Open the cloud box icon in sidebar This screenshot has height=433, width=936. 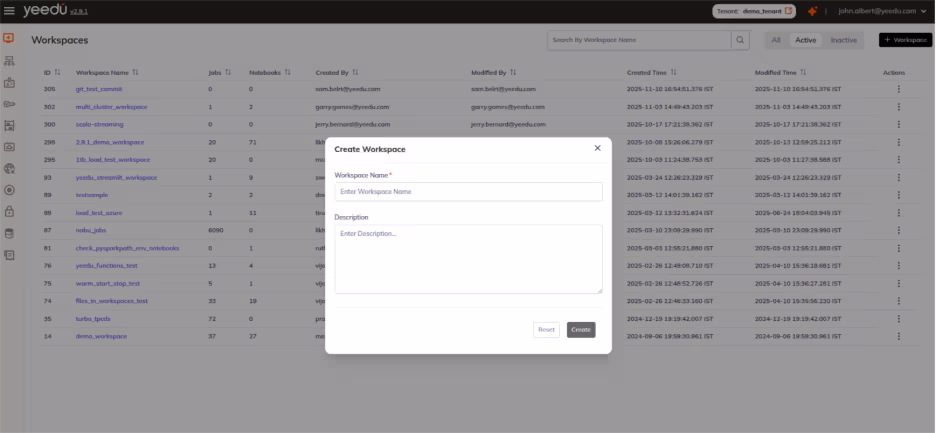click(9, 147)
